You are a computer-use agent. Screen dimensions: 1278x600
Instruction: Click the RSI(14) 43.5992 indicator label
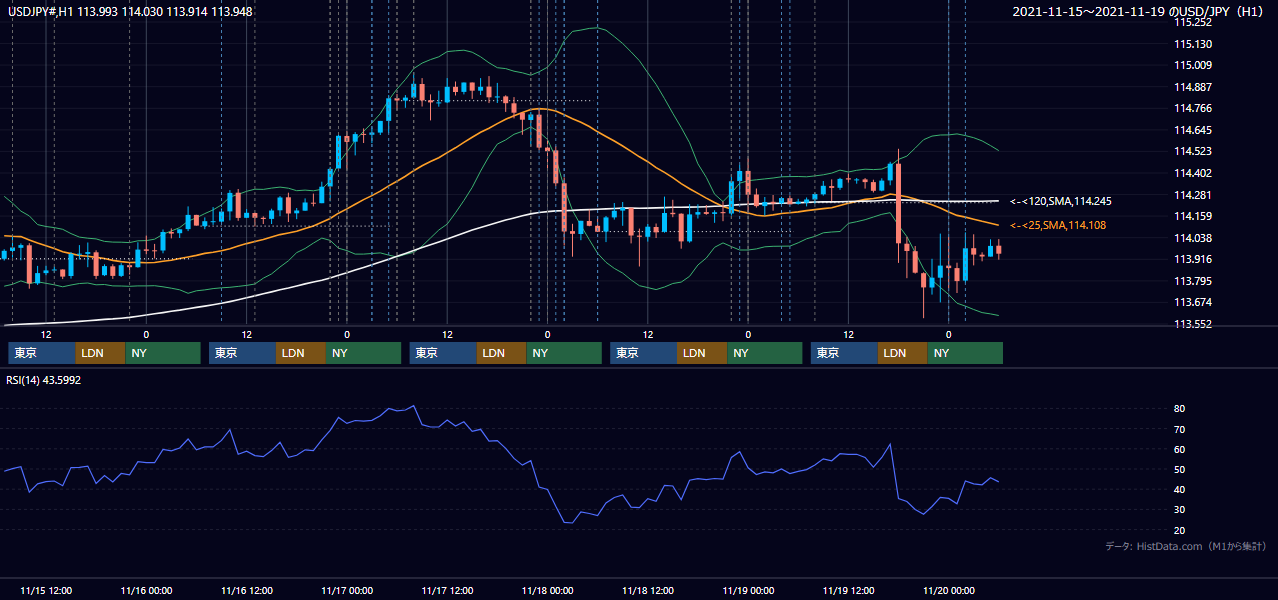(x=45, y=379)
